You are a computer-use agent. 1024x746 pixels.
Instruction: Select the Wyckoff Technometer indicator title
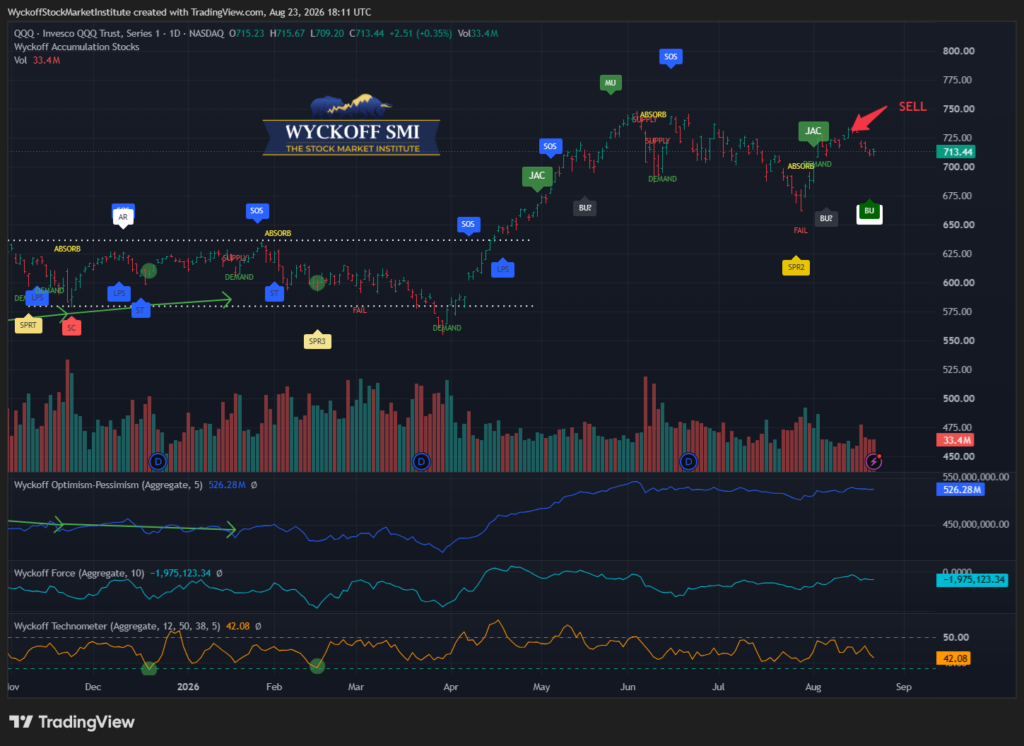coord(117,626)
